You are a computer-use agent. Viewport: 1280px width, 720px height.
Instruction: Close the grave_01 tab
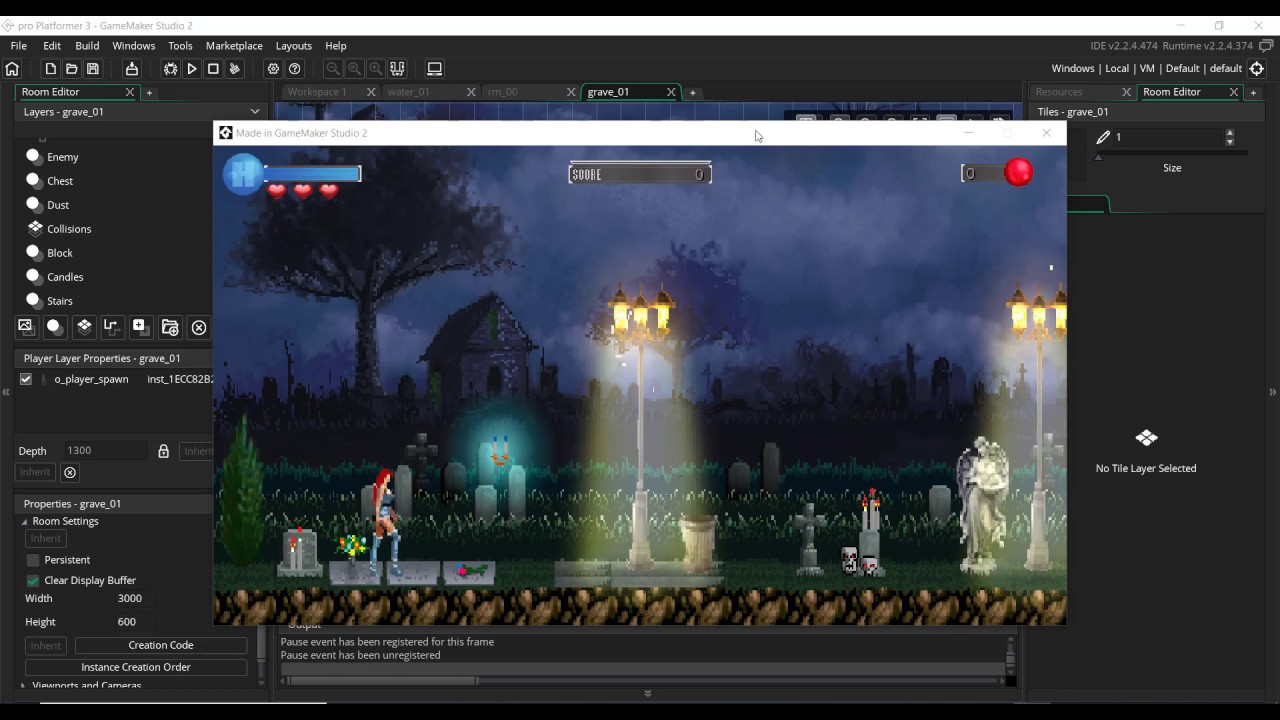[671, 92]
